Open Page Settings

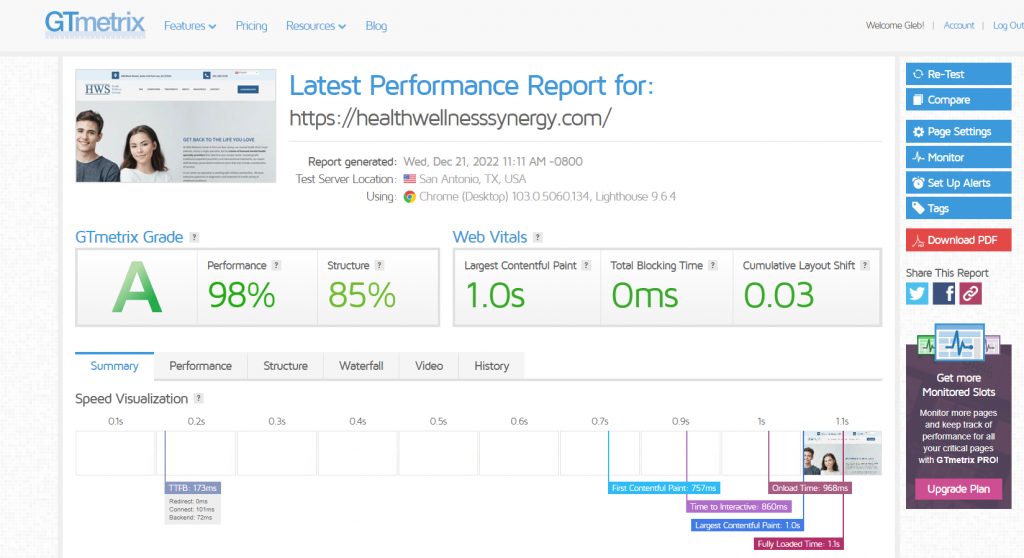point(958,131)
